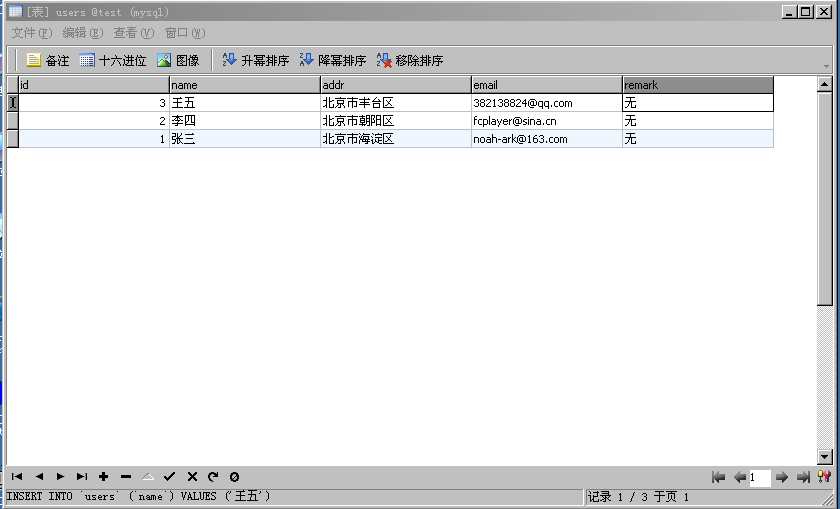Click the vertical scrollbar thumb
Image resolution: width=840 pixels, height=509 pixels.
[x=824, y=199]
